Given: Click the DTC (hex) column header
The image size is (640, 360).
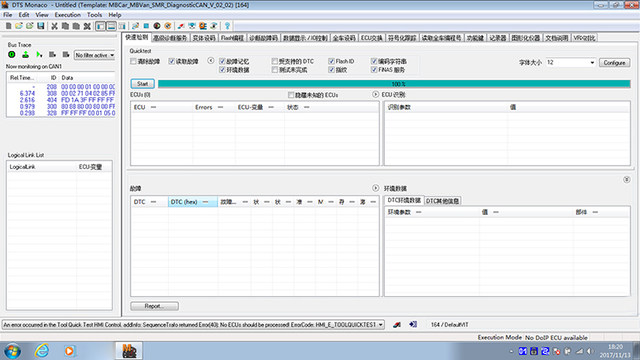Looking at the screenshot, I should pos(193,202).
